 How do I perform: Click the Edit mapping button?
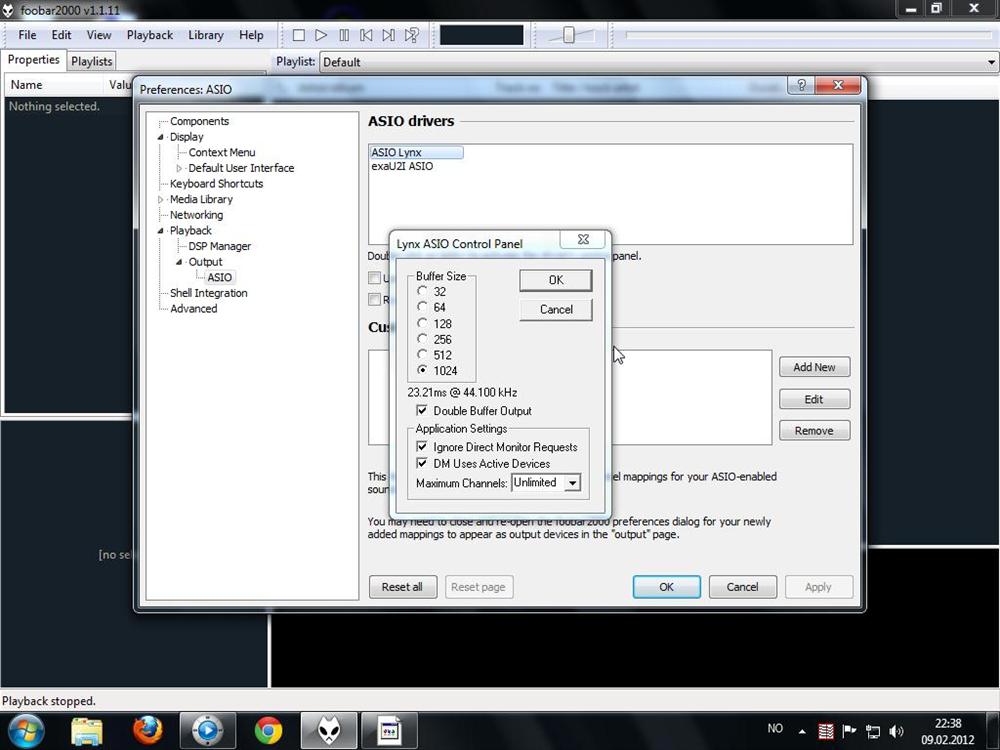814,399
